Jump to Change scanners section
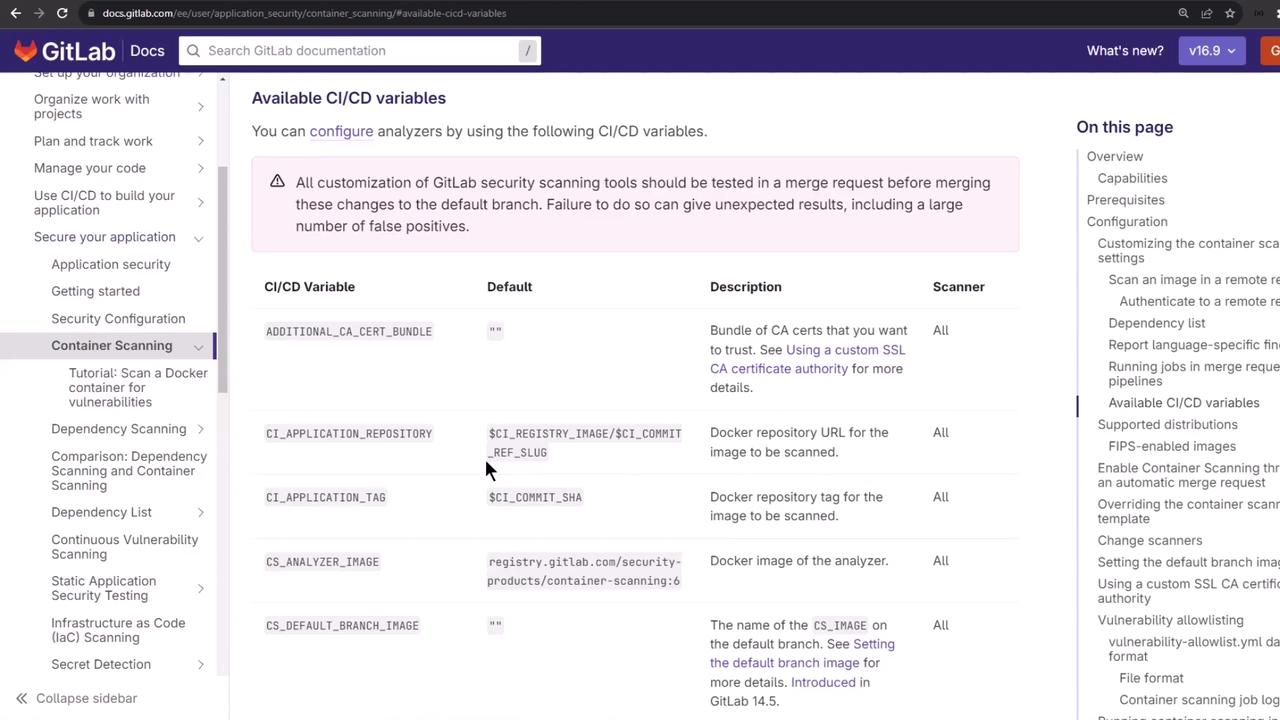The image size is (1280, 720). click(1150, 540)
